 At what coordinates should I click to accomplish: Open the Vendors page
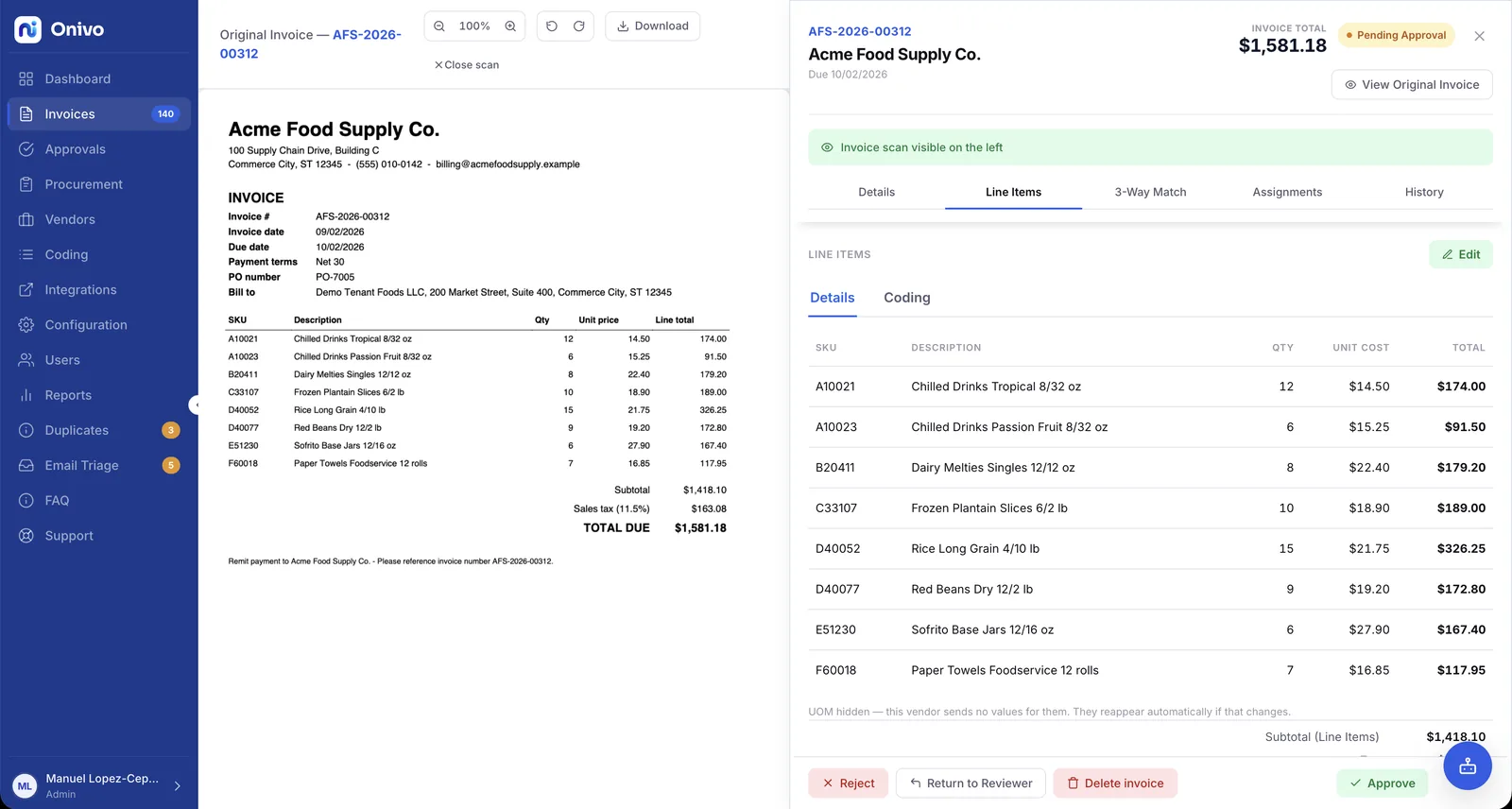[99, 219]
